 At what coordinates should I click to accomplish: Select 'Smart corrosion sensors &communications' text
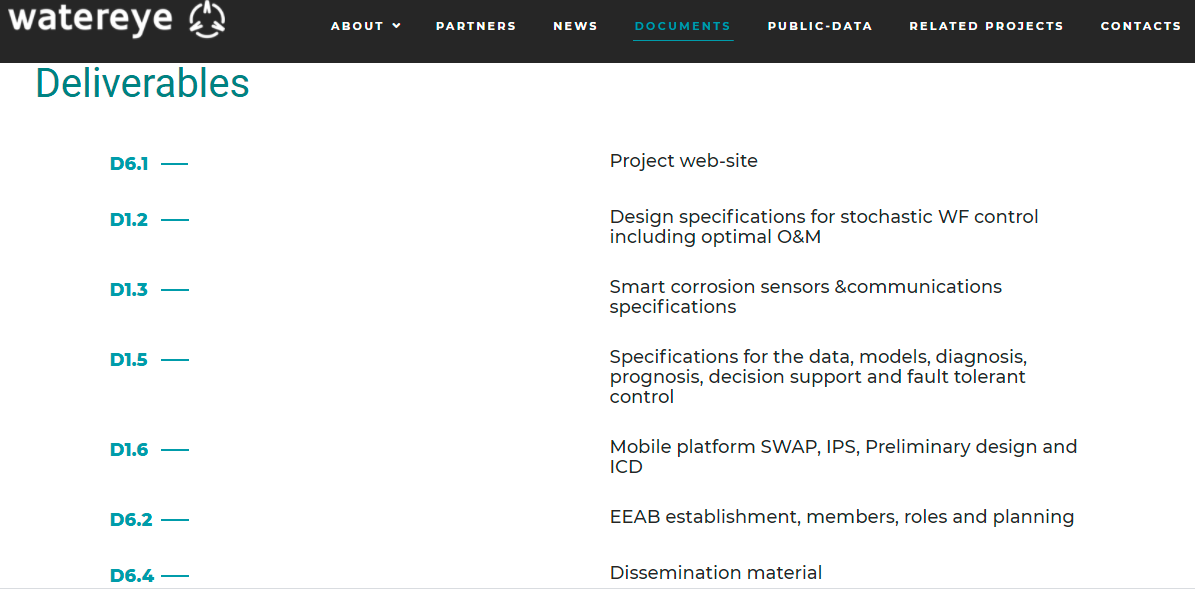(x=806, y=287)
